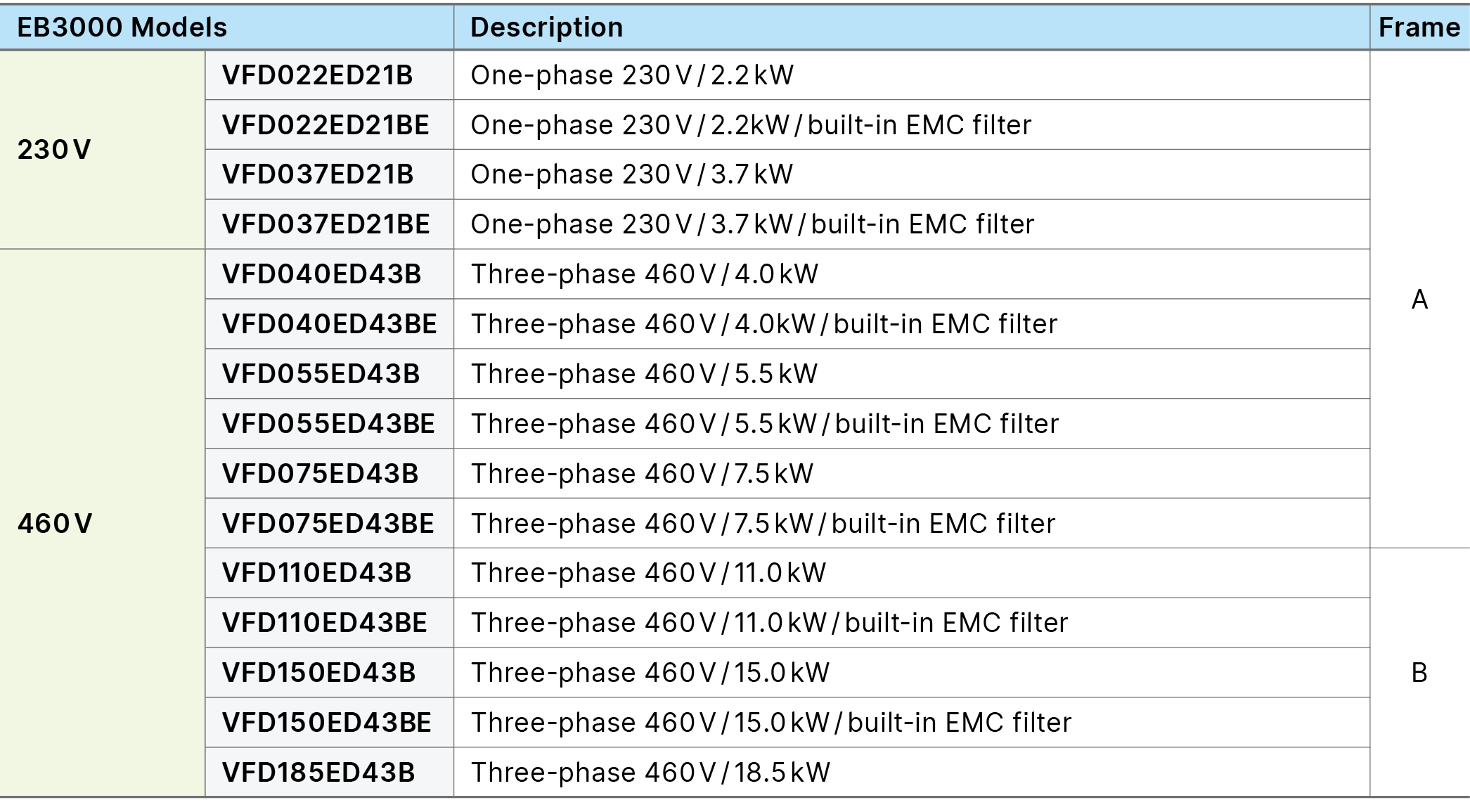Select model VFD037ED21B cell
This screenshot has height=812, width=1470.
pos(330,174)
